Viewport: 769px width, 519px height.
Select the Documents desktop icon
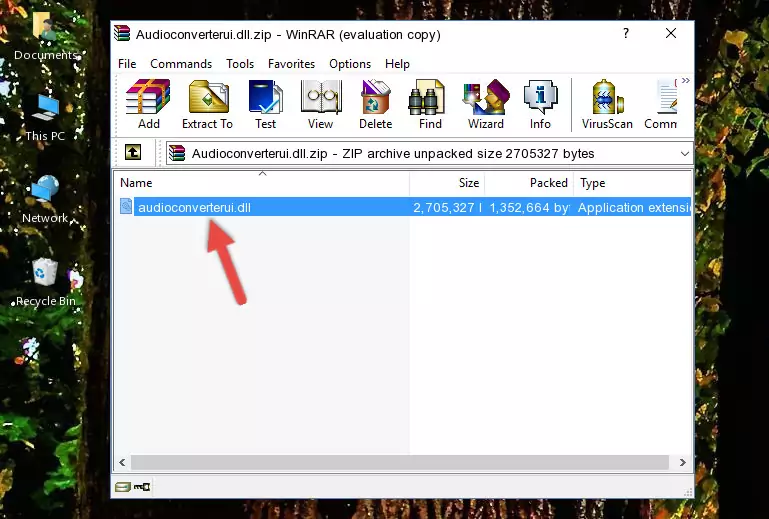46,36
